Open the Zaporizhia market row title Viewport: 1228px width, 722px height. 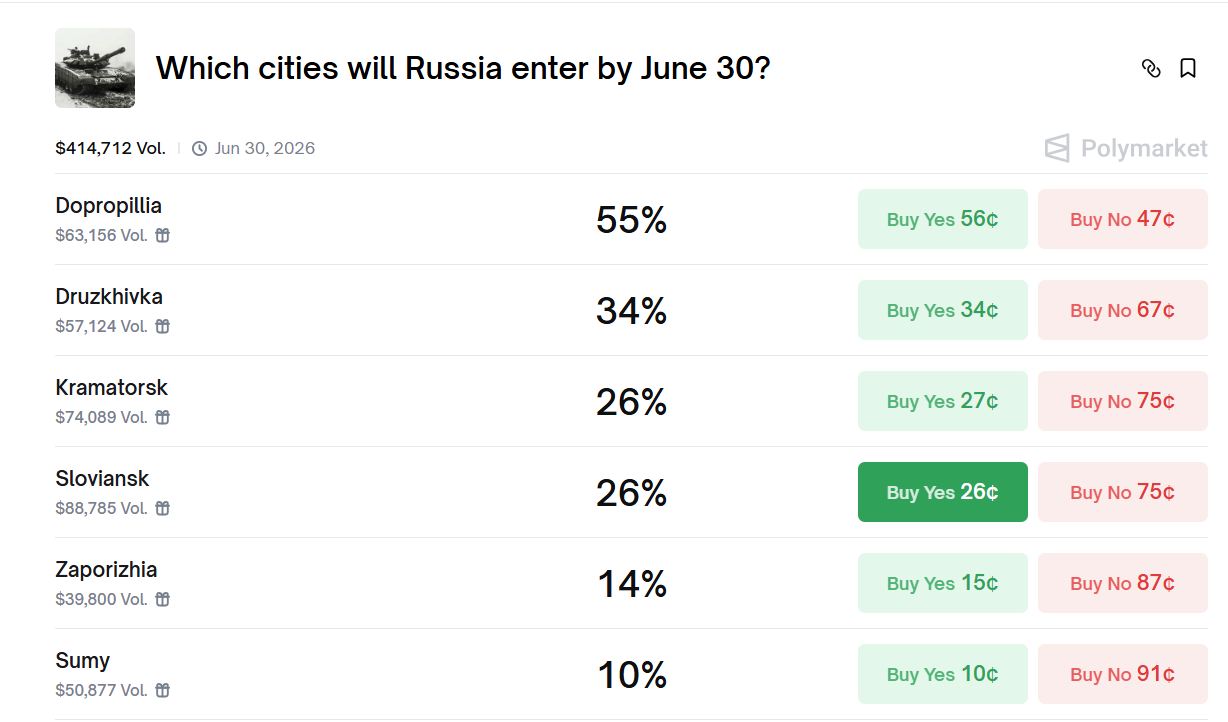[x=106, y=570]
